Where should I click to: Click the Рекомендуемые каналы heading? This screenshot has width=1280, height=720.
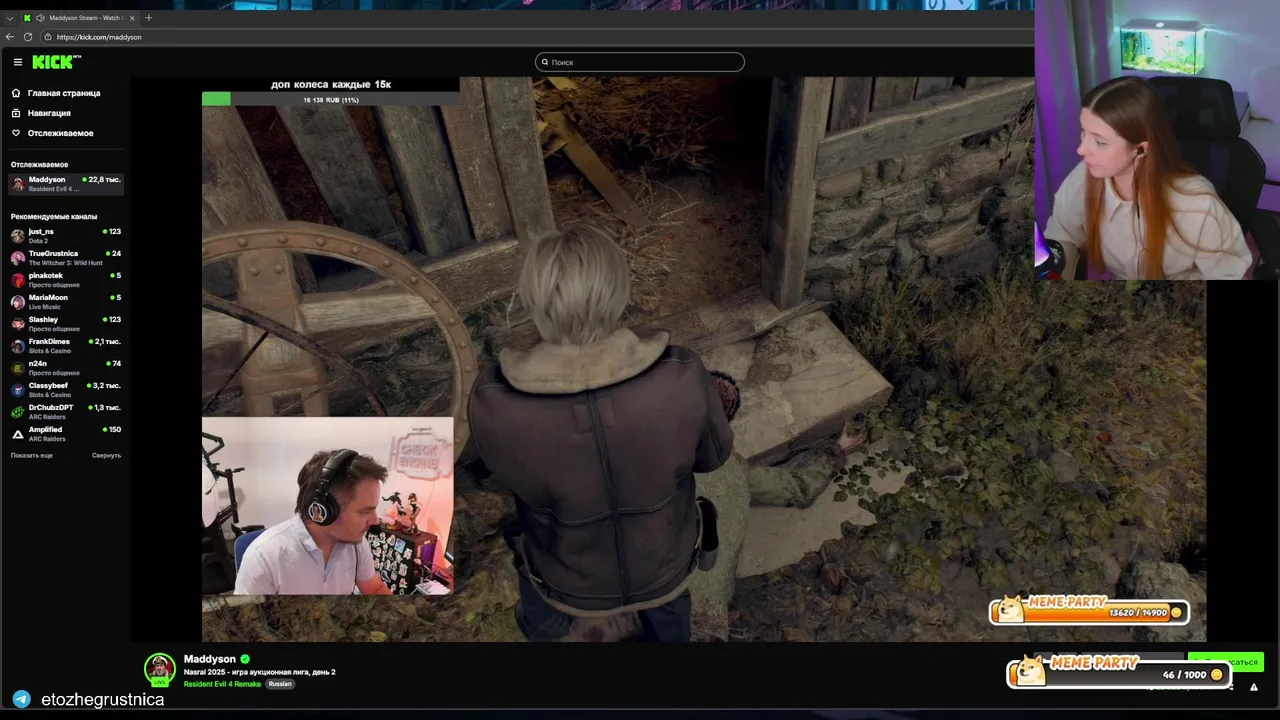[x=54, y=216]
